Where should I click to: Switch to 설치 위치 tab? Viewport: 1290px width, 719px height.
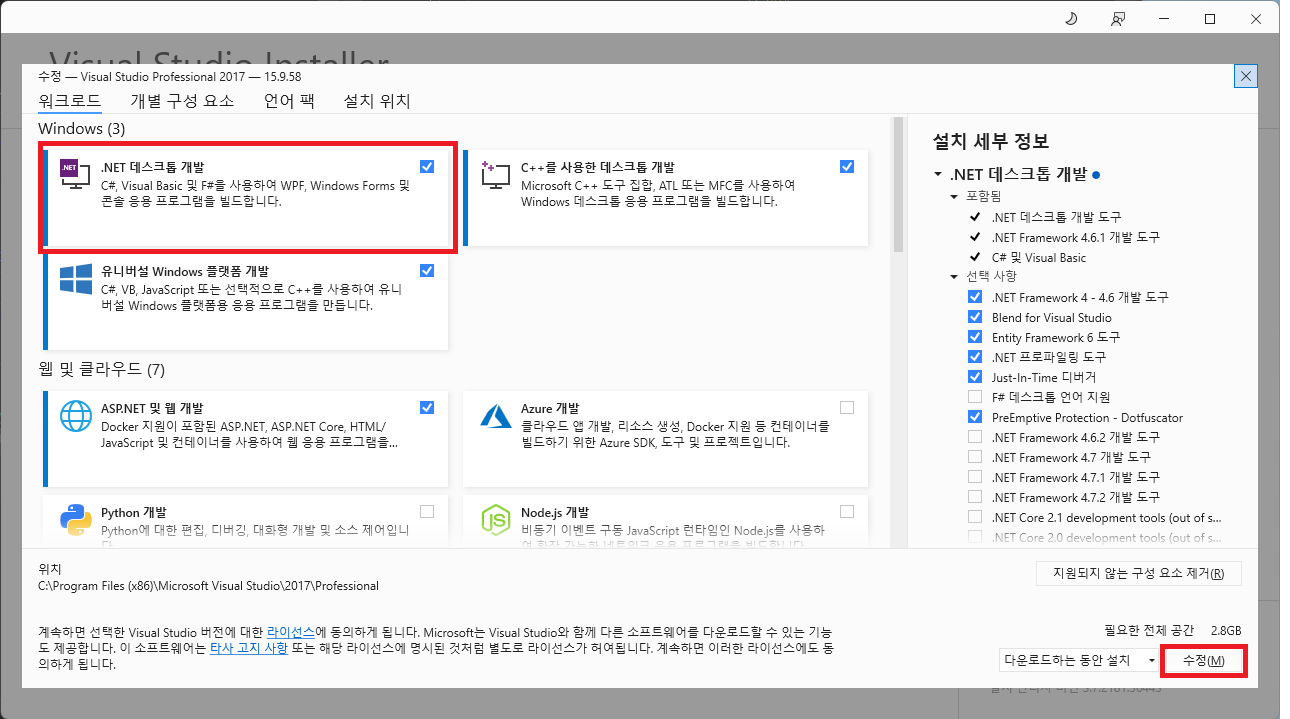[377, 101]
